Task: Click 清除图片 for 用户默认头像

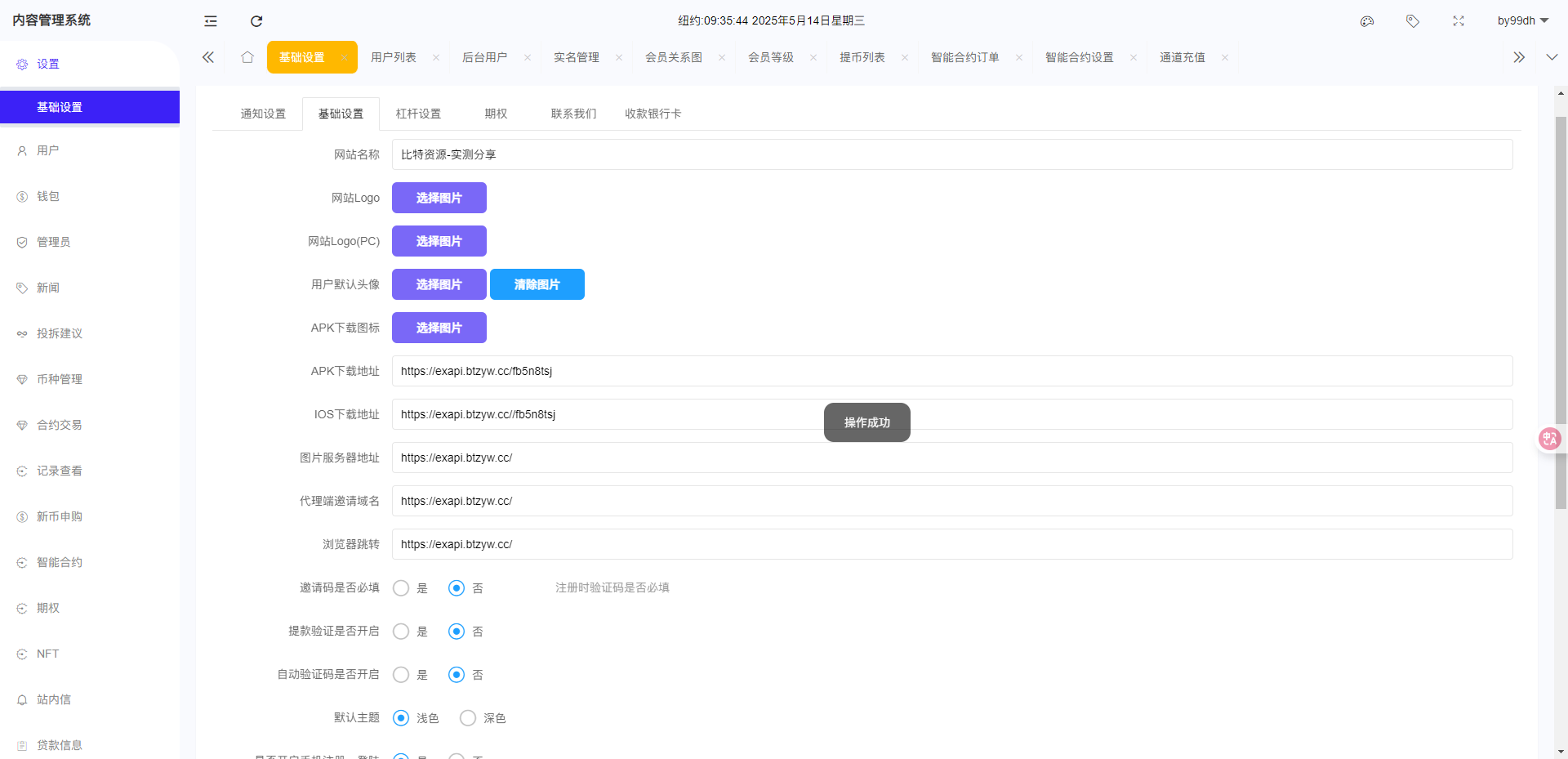Action: [537, 284]
